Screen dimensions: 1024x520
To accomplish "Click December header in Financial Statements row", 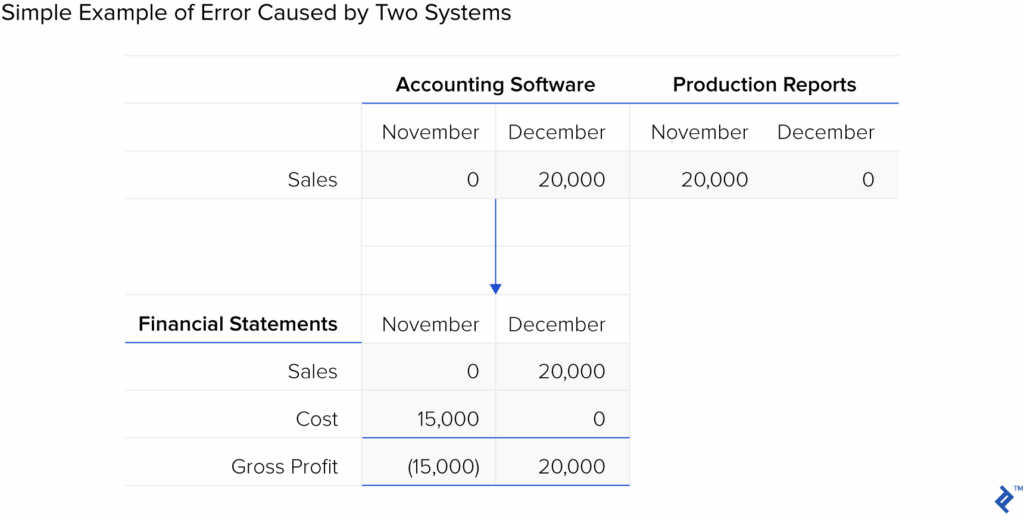I will click(556, 324).
